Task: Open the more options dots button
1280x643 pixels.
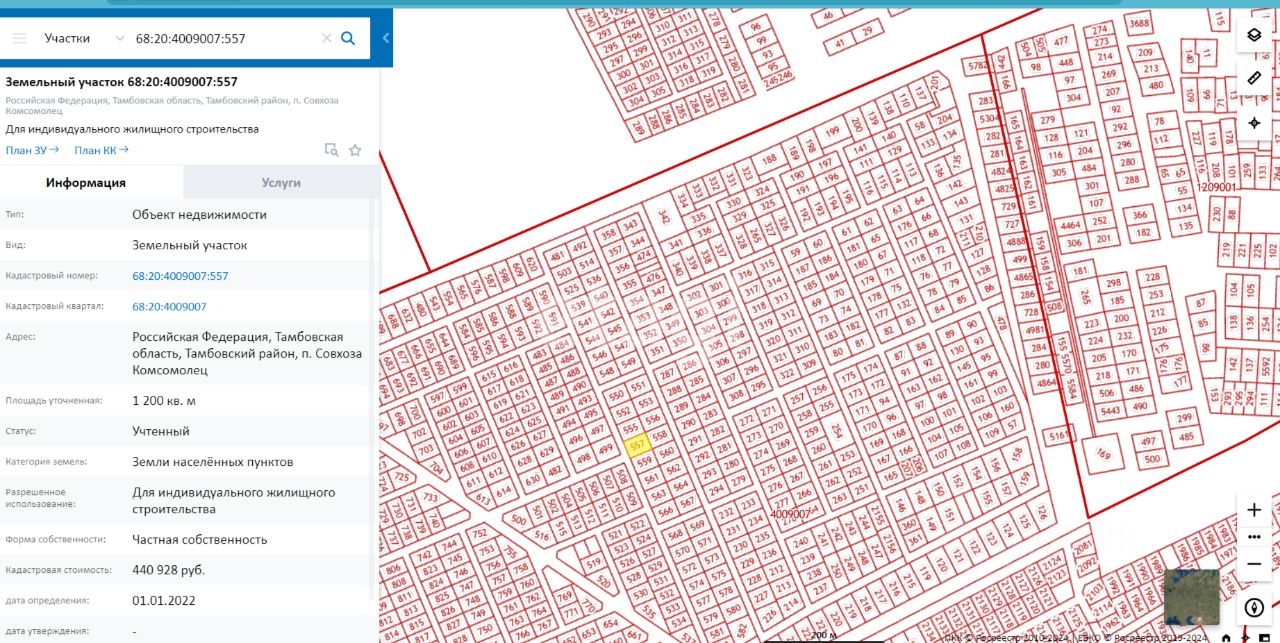Action: 1254,536
